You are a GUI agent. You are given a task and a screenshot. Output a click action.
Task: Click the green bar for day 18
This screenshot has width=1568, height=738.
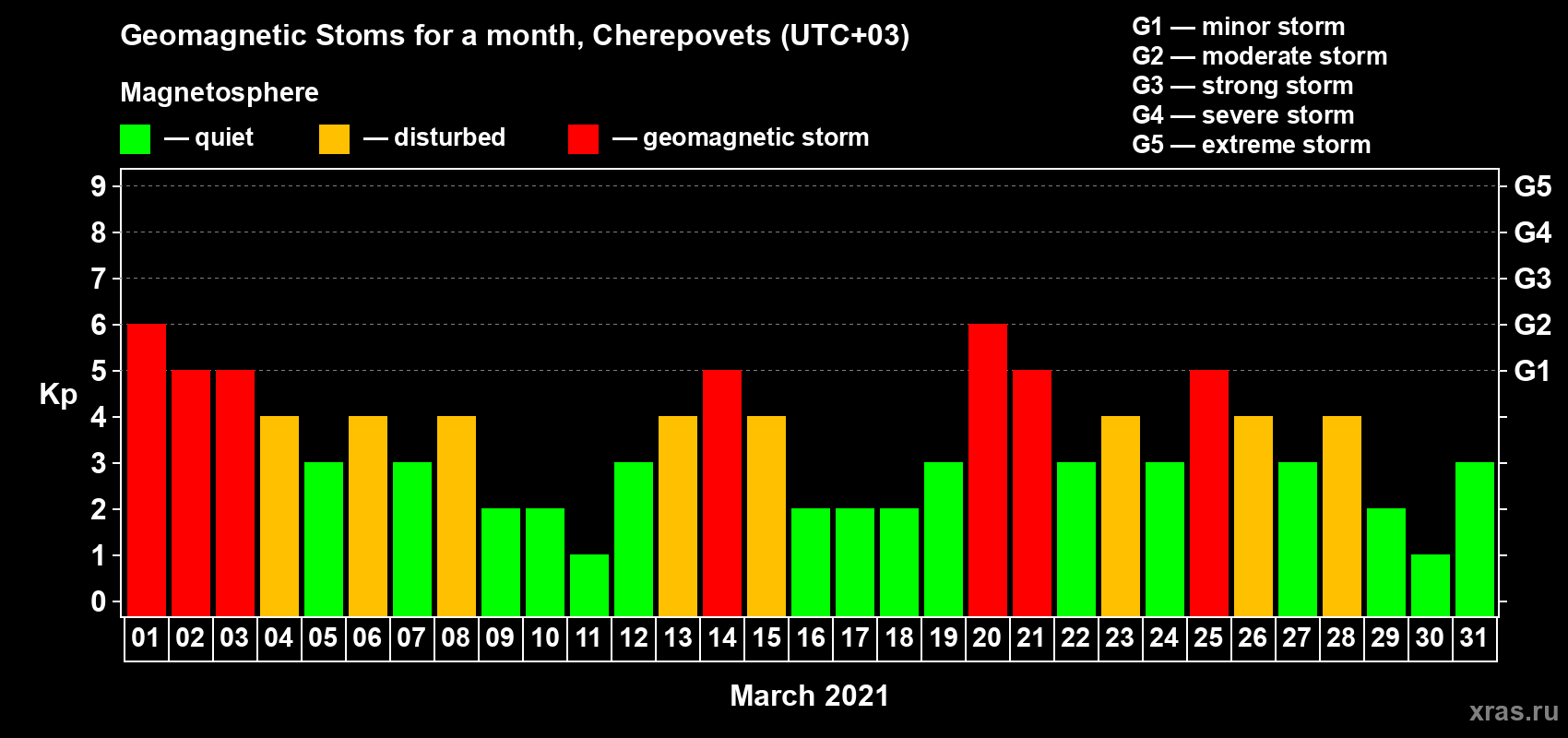[x=899, y=563]
